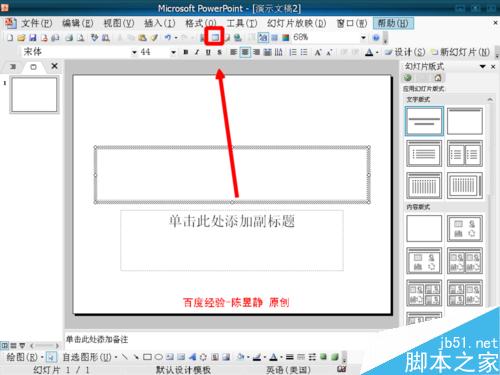Image resolution: width=500 pixels, height=375 pixels.
Task: Toggle underline formatting
Action: pyautogui.click(x=208, y=52)
